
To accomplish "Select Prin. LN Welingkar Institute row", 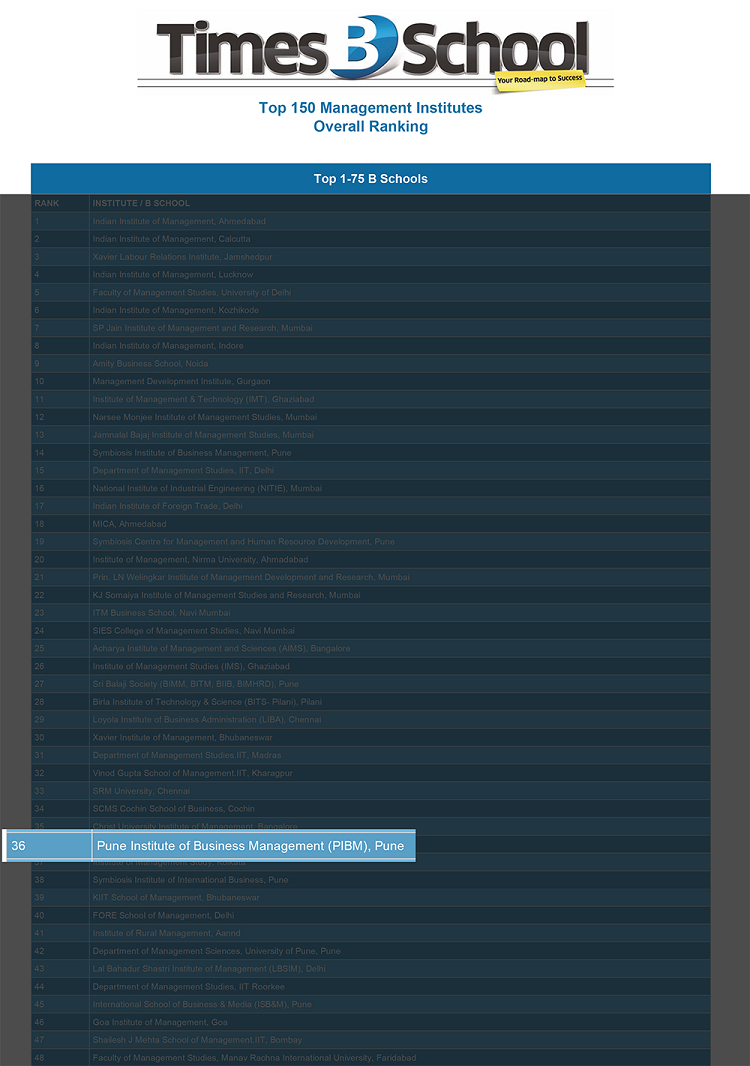I will (371, 577).
